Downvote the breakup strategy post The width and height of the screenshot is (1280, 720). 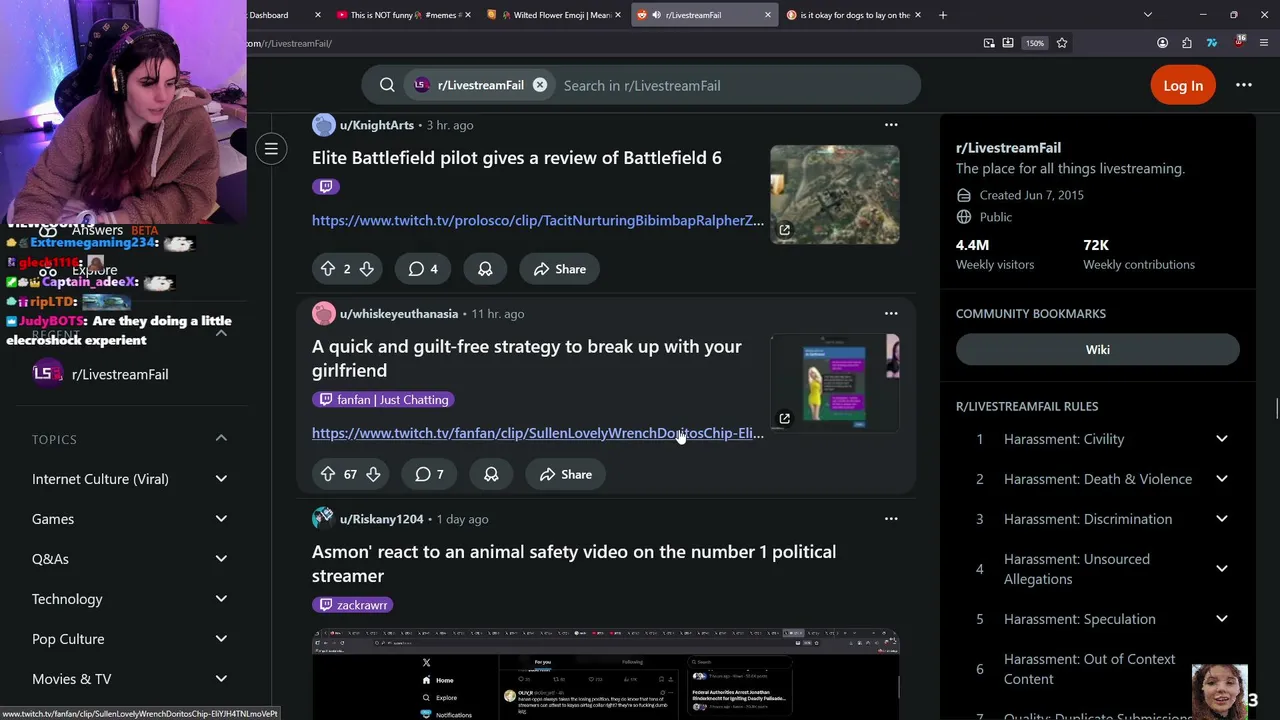click(373, 474)
